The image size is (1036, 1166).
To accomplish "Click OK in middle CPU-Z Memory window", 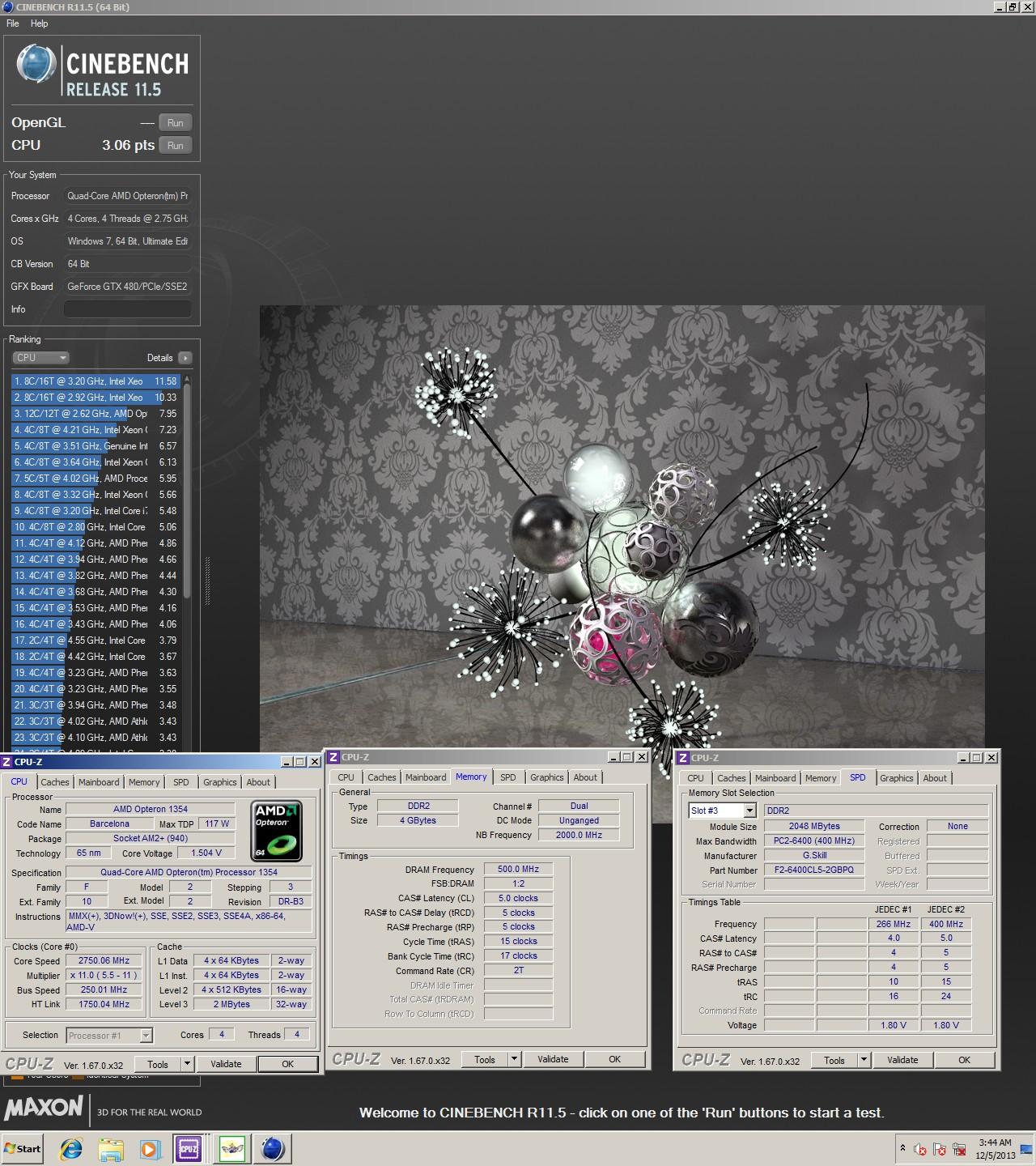I will click(614, 1059).
